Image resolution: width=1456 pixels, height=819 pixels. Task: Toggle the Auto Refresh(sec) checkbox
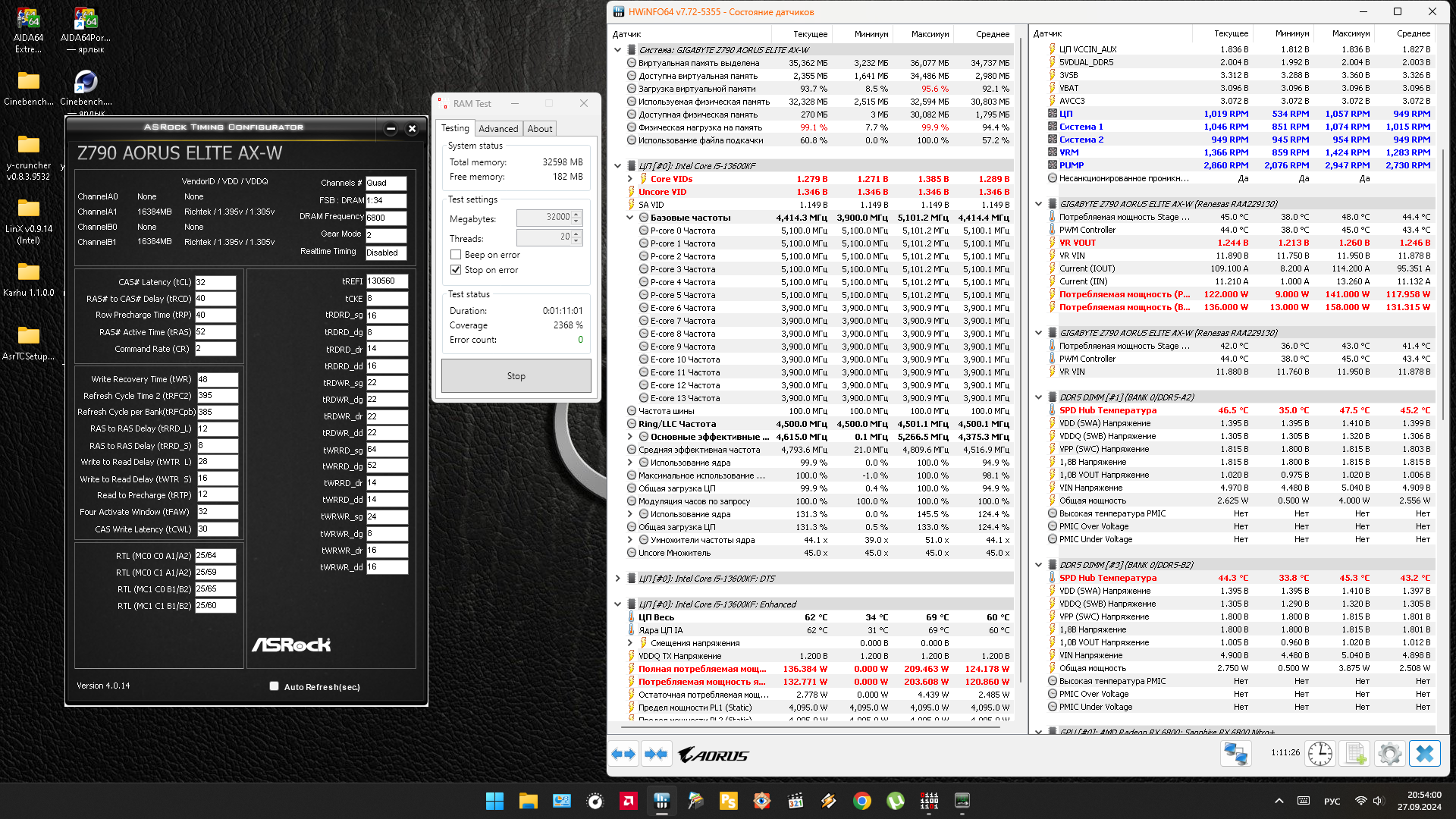[274, 686]
